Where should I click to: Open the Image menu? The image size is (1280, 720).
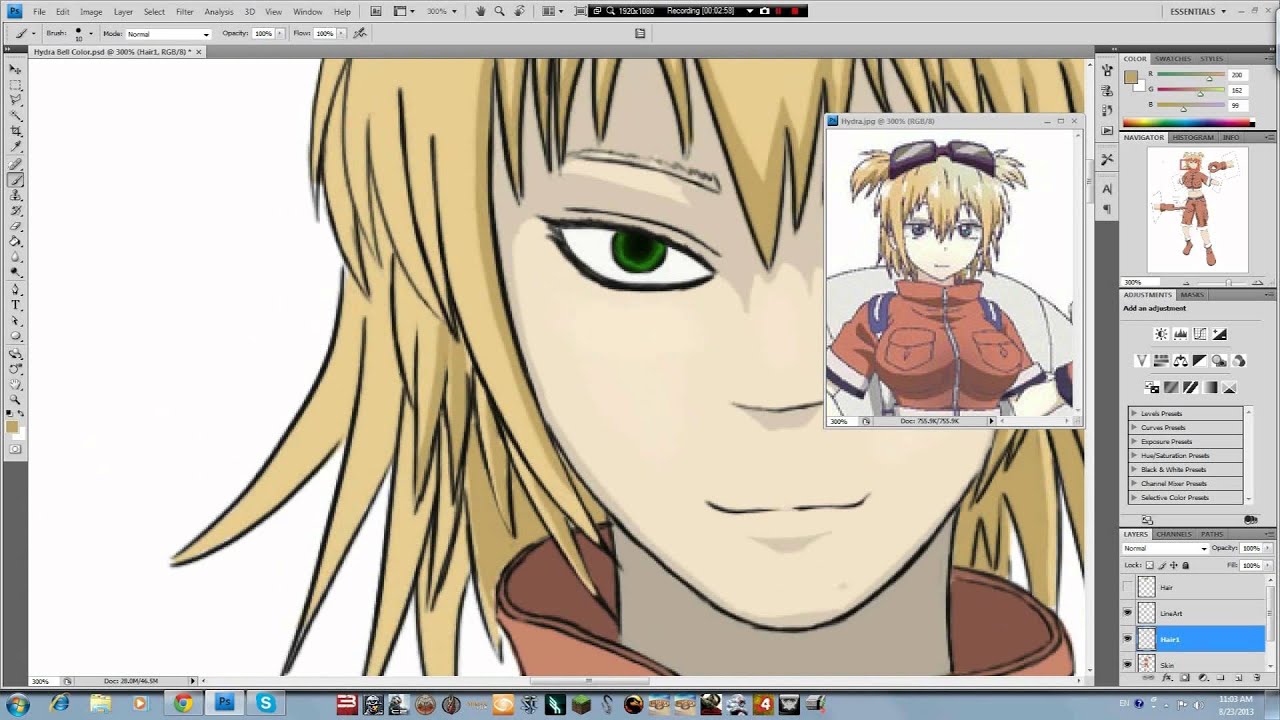(x=91, y=11)
